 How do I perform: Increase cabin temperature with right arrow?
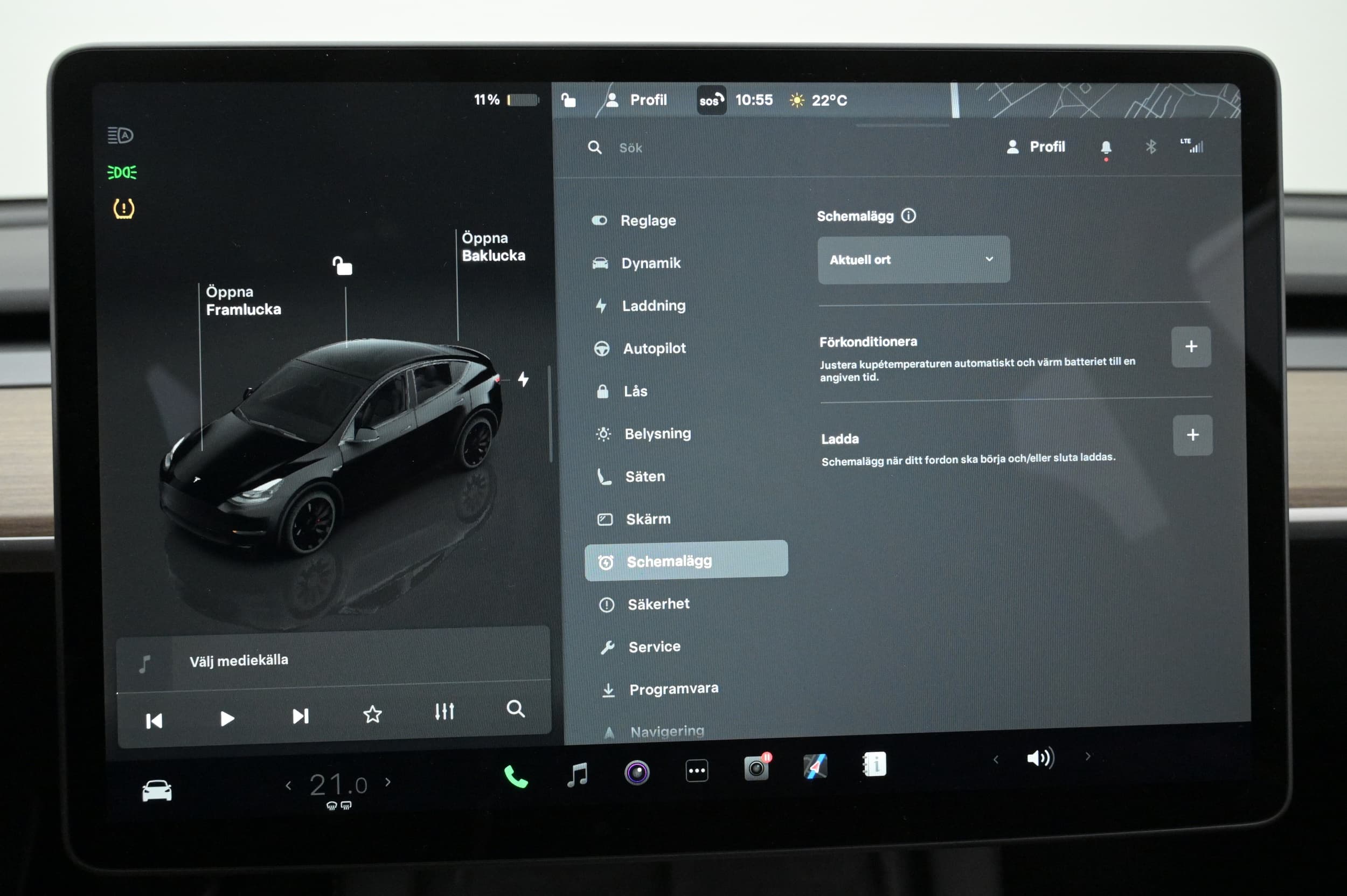click(388, 782)
